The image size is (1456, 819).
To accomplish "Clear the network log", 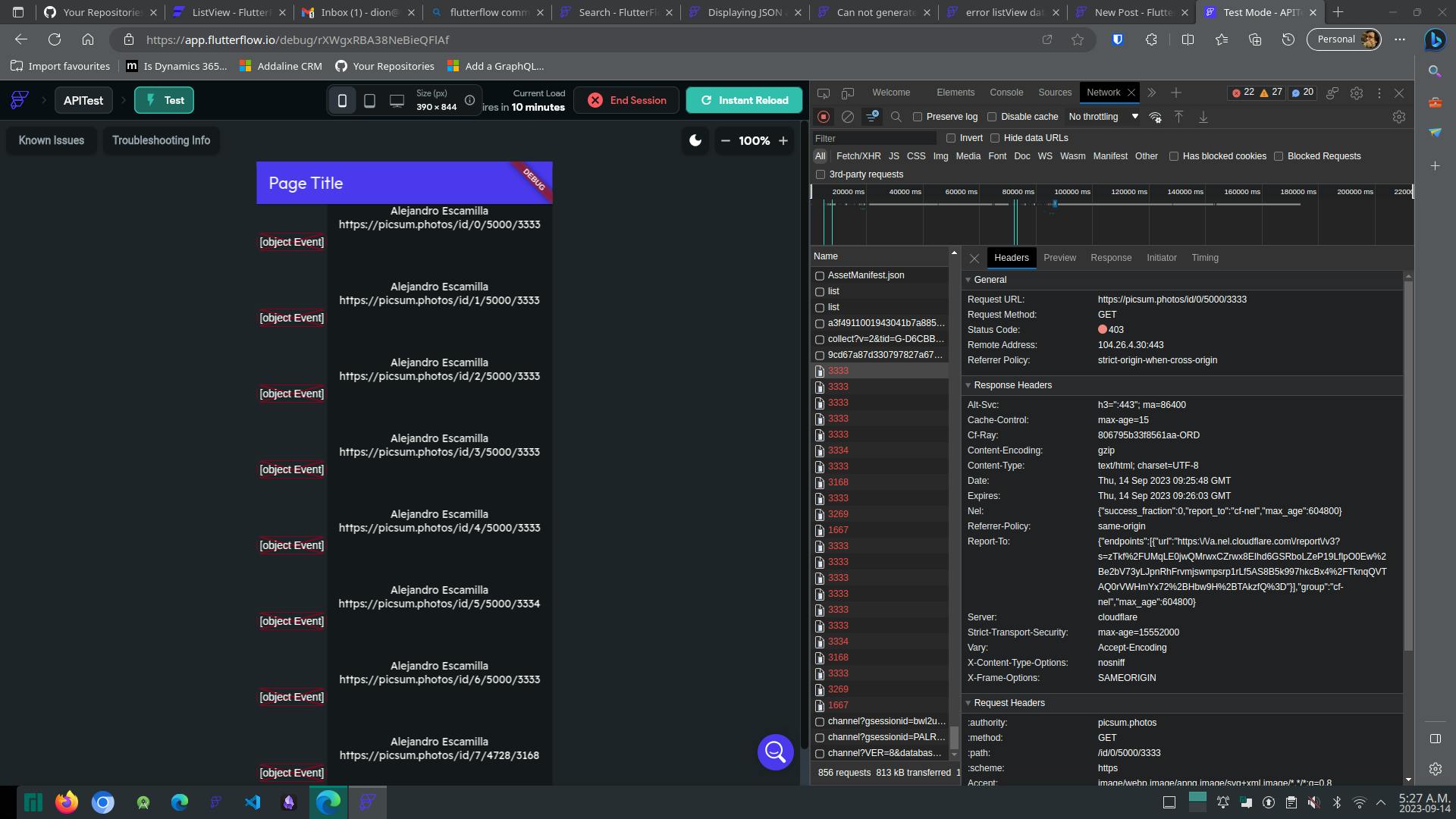I will point(848,117).
